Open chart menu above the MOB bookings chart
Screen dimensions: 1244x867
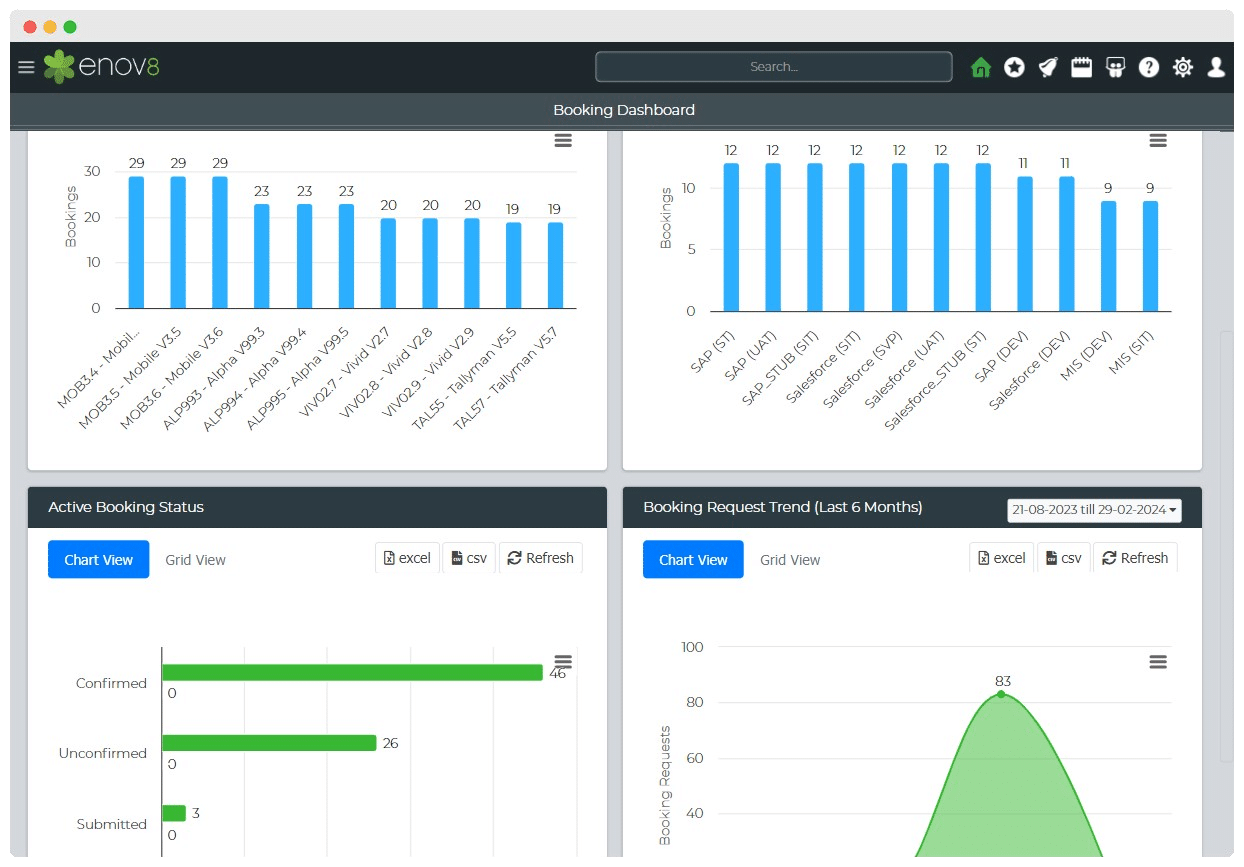coord(563,141)
